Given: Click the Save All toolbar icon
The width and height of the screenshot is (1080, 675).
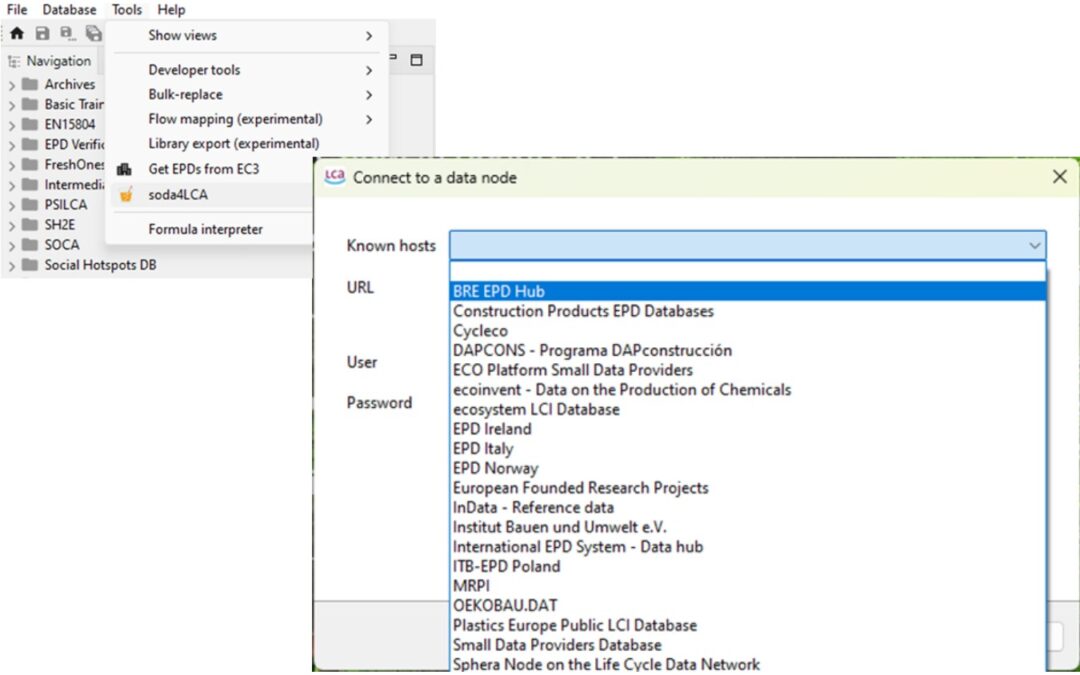Looking at the screenshot, I should [92, 34].
